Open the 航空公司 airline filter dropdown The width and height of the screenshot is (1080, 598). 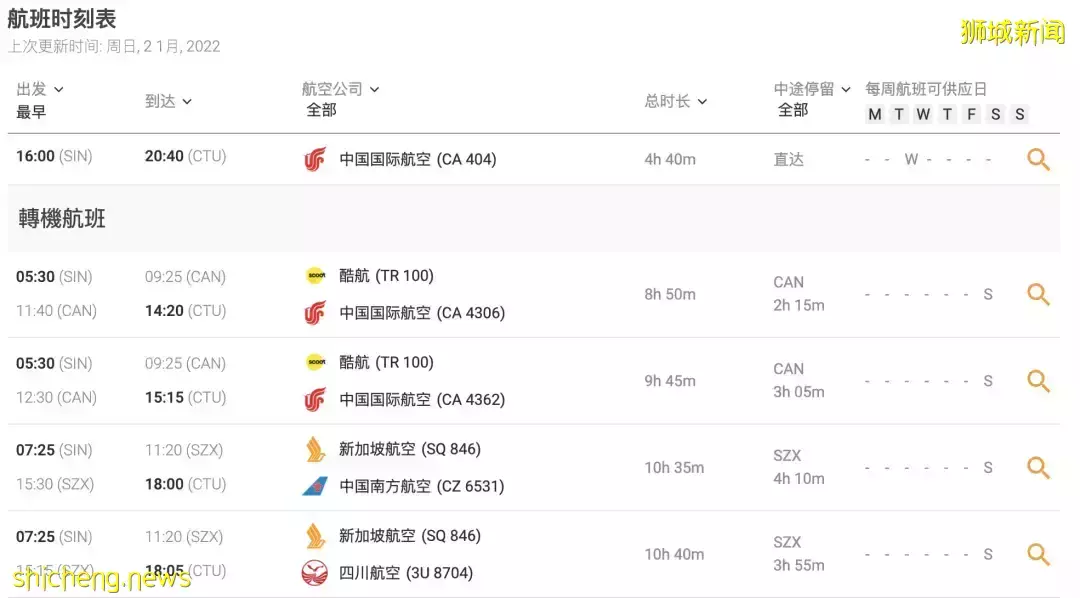340,89
